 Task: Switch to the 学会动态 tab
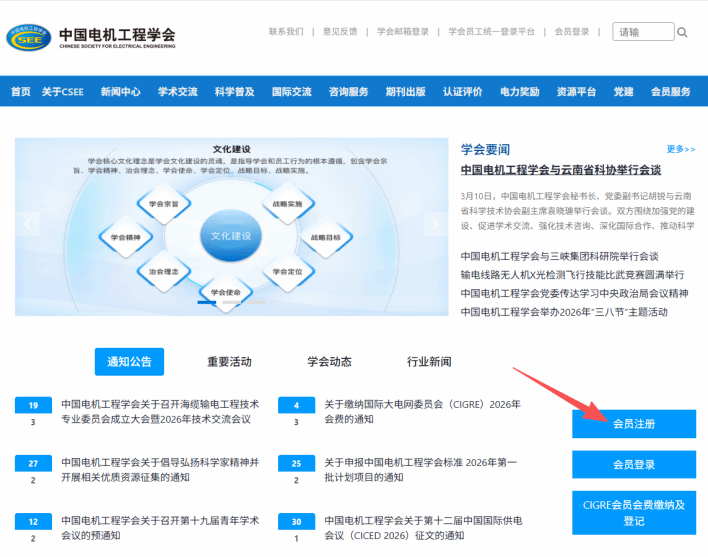(329, 361)
